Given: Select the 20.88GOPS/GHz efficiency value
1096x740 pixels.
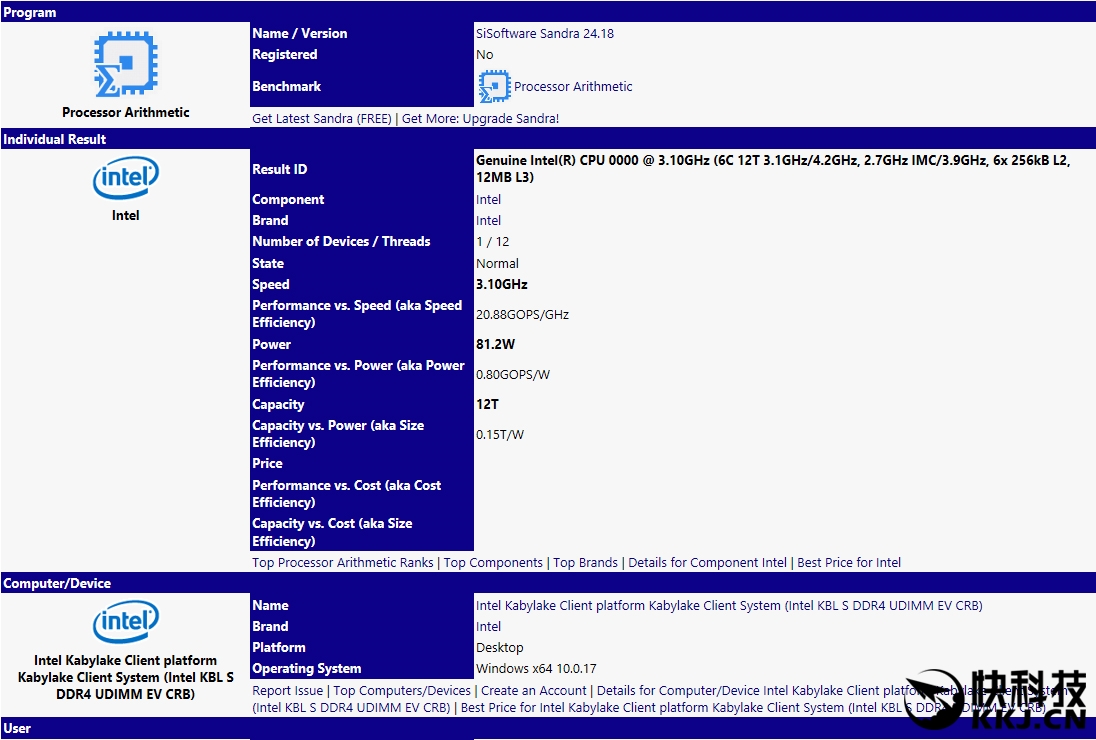Looking at the screenshot, I should coord(522,314).
